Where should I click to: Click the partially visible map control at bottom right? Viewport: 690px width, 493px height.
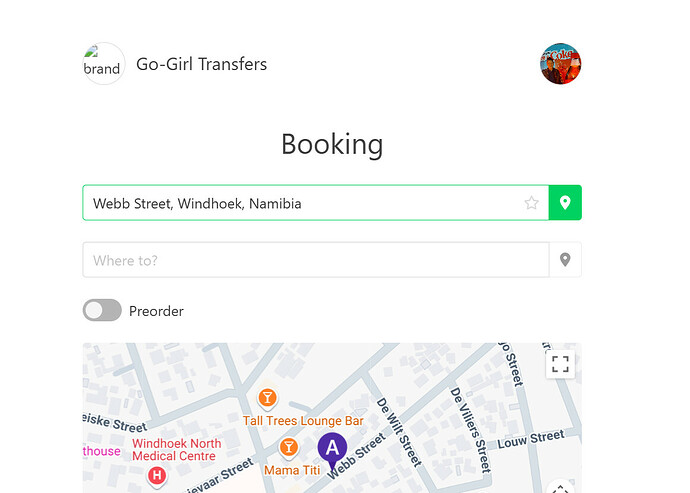pyautogui.click(x=560, y=487)
